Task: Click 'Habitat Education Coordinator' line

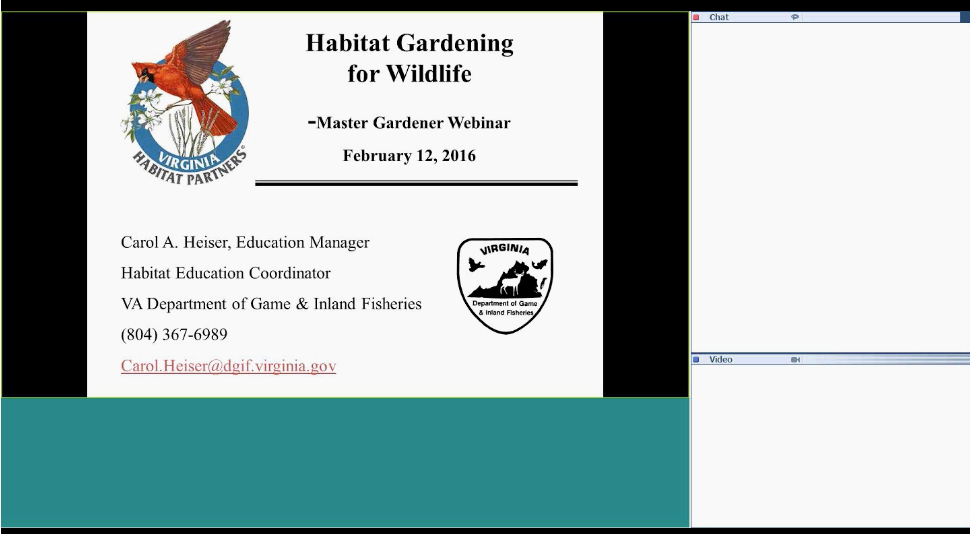Action: (x=225, y=273)
